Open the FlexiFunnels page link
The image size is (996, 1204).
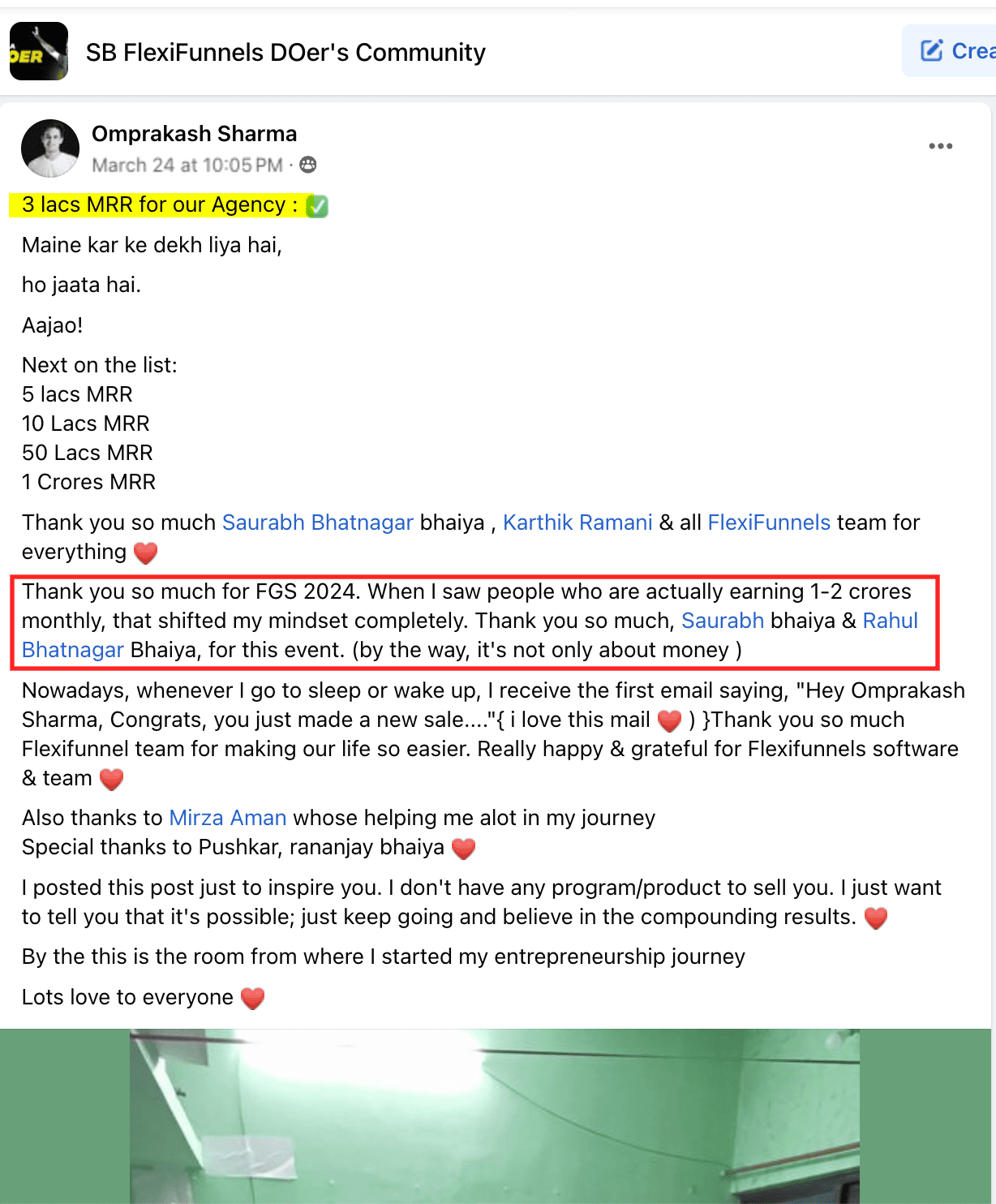pyautogui.click(x=769, y=522)
